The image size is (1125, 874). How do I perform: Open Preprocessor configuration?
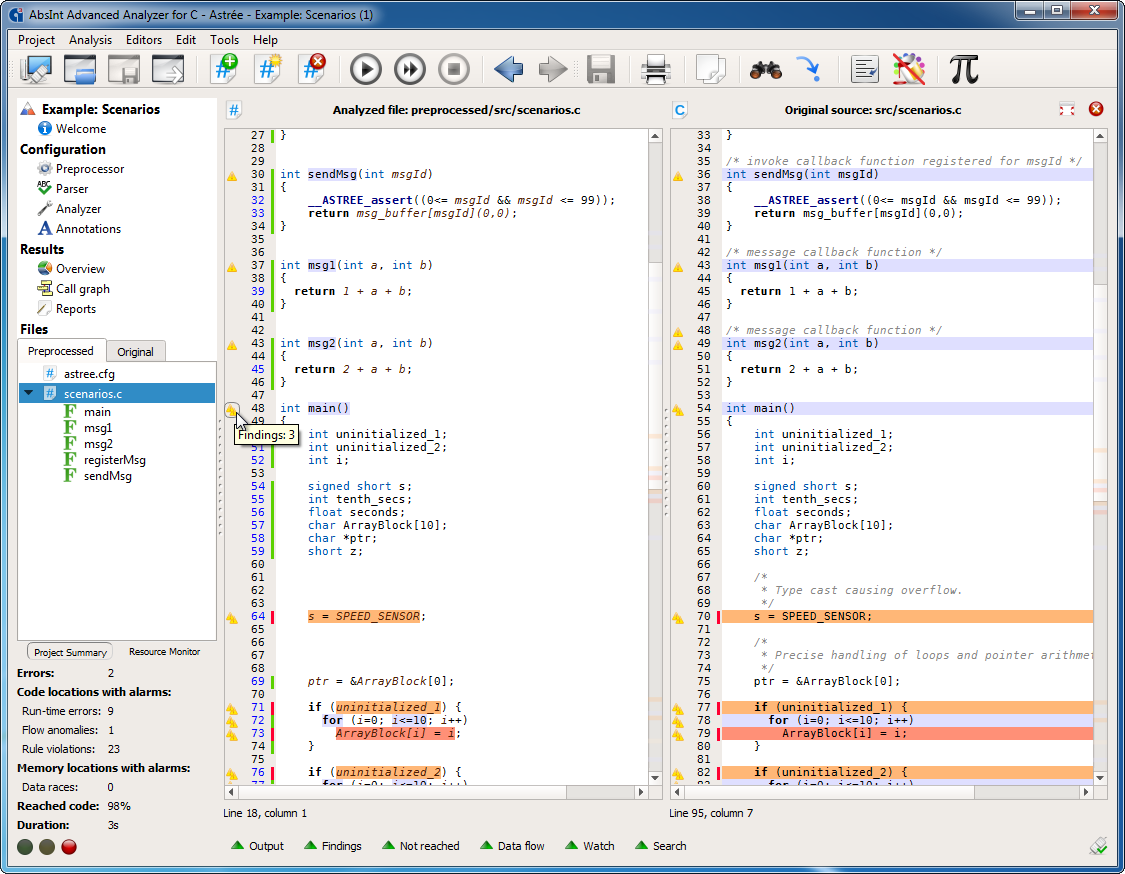81,169
